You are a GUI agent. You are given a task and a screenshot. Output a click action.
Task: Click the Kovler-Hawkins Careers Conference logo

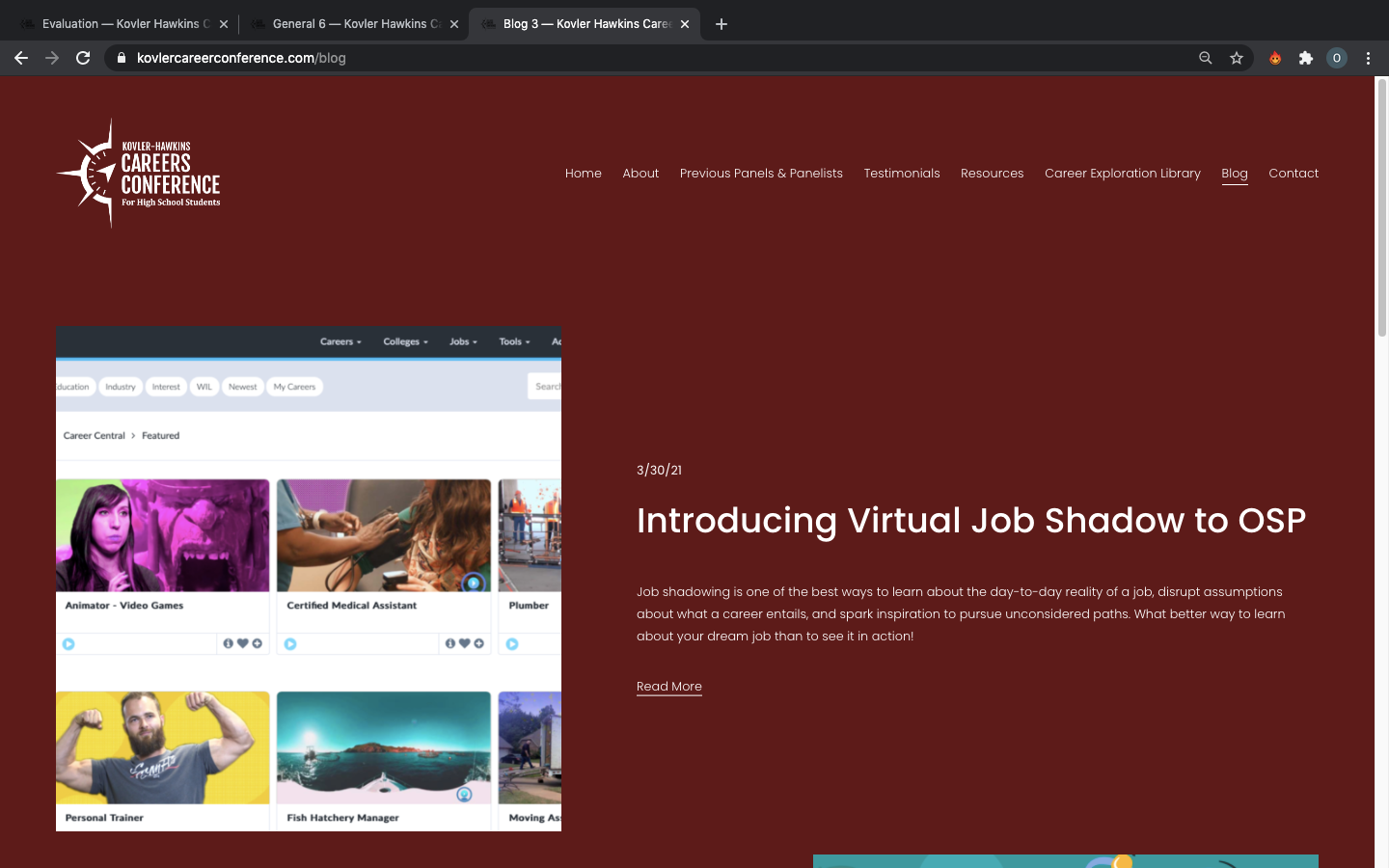tap(138, 174)
